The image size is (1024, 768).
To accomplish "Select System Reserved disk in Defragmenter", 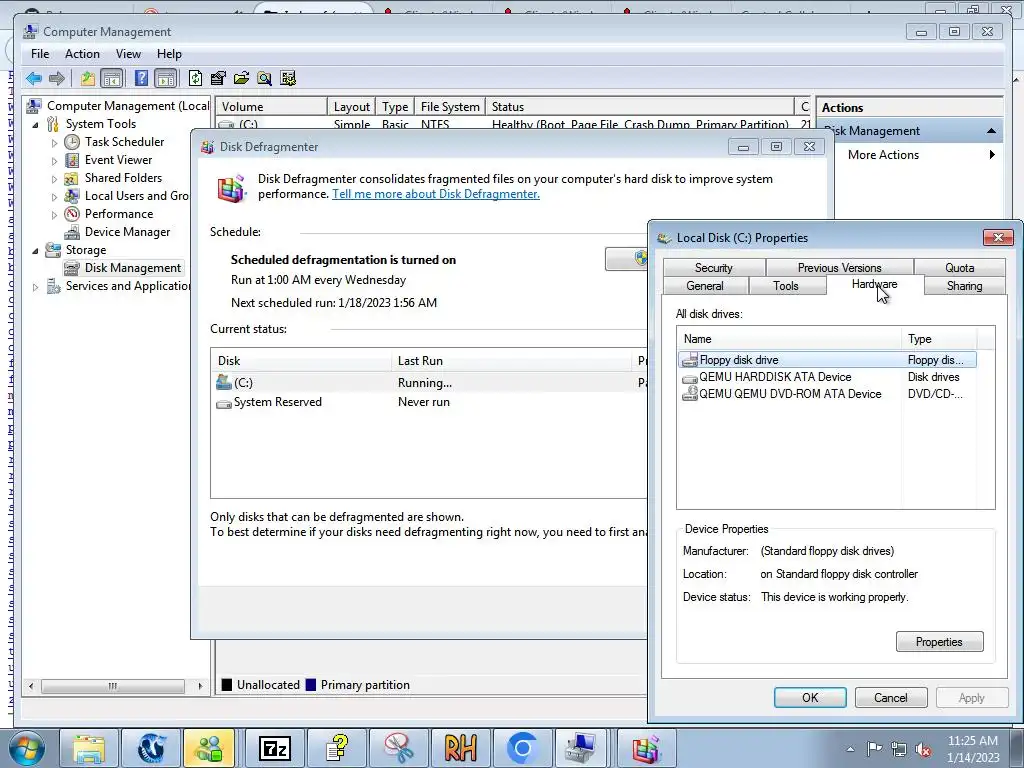I will click(x=429, y=402).
